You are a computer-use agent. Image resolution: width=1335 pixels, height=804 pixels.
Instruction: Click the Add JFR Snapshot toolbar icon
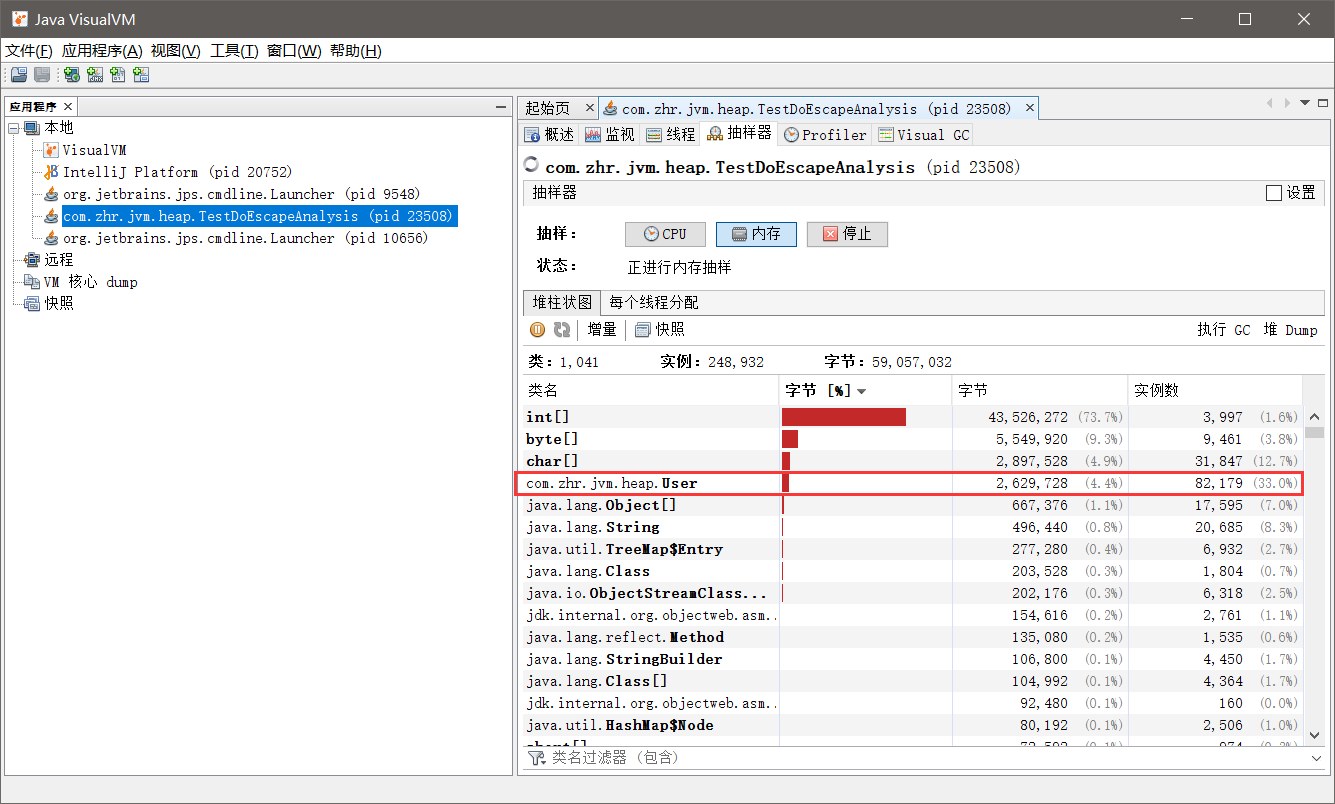coord(141,74)
